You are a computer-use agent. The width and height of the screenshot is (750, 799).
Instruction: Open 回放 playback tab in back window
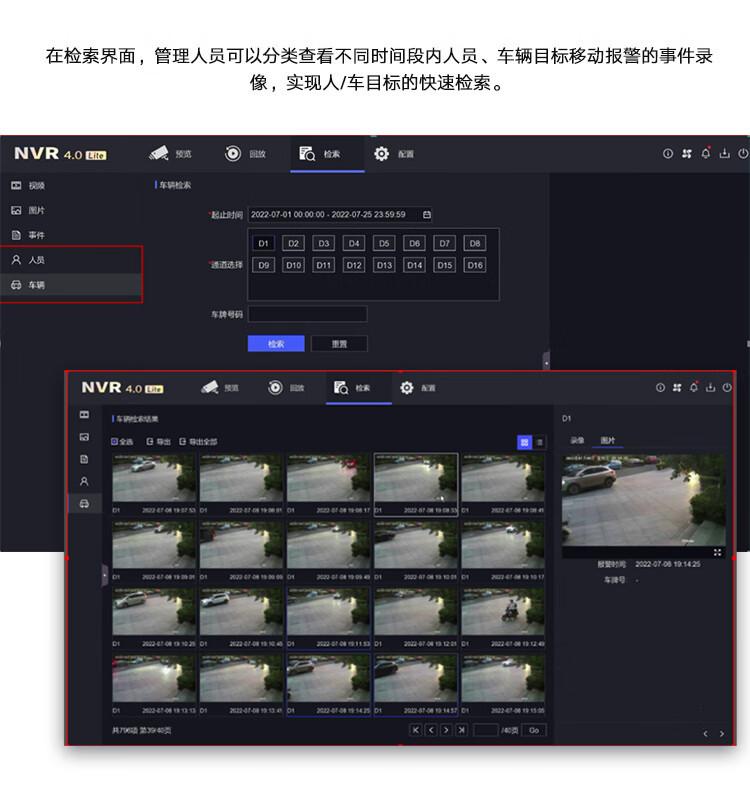(245, 153)
